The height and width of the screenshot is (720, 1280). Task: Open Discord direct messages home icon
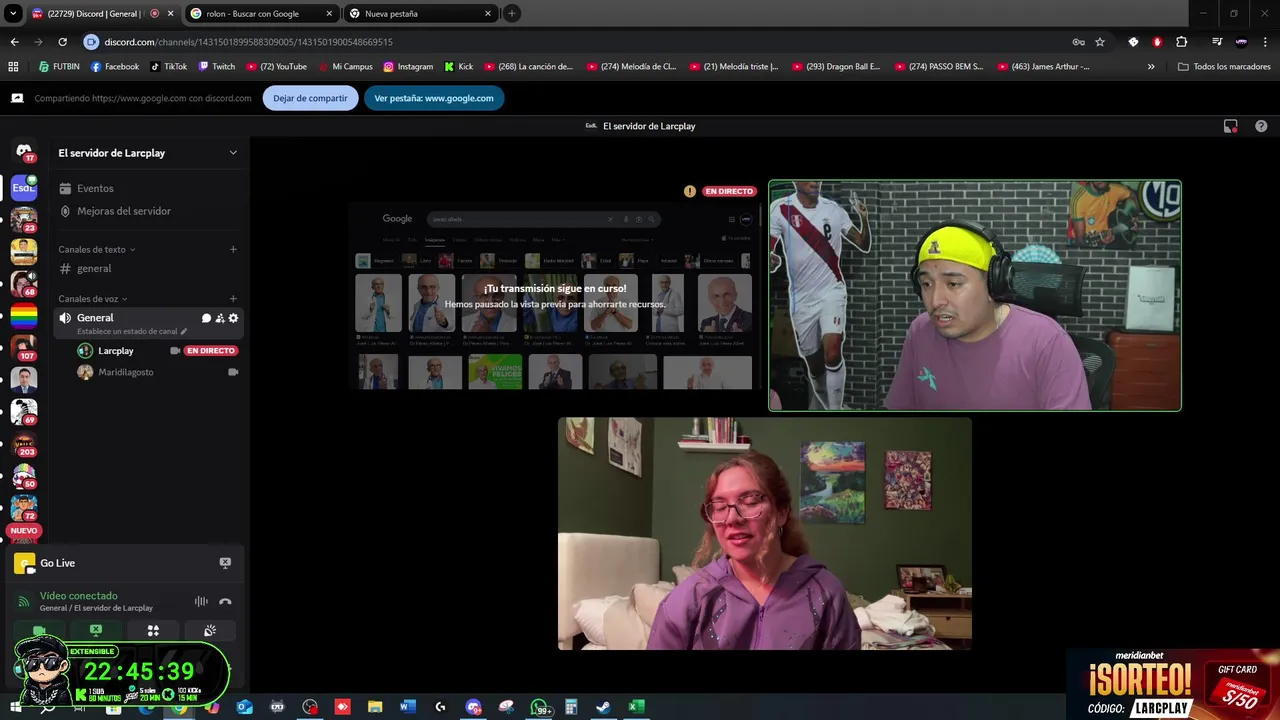point(24,152)
